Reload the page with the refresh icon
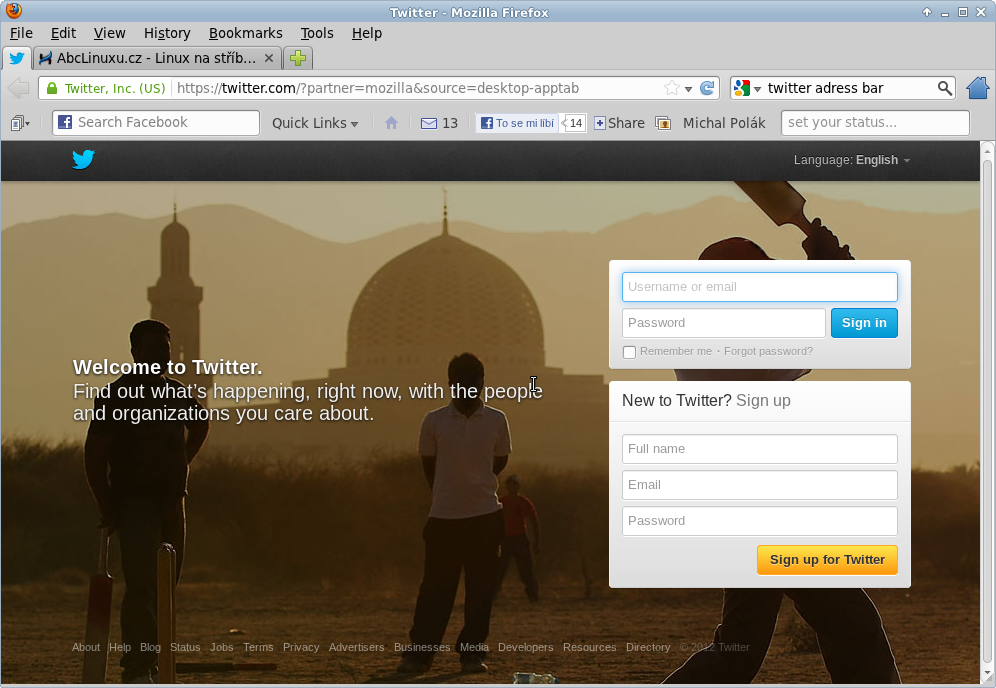This screenshot has width=996, height=688. pyautogui.click(x=707, y=88)
